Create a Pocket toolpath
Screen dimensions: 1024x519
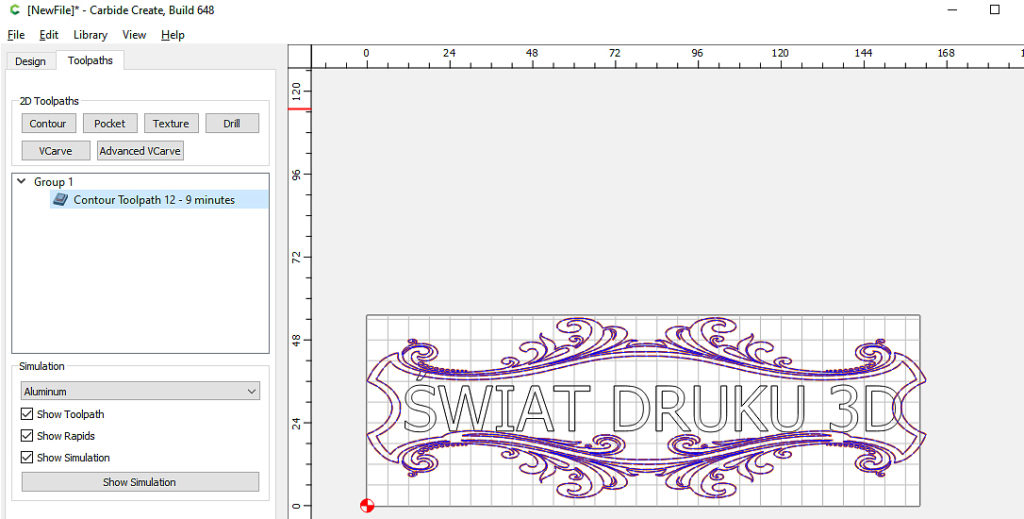point(110,123)
